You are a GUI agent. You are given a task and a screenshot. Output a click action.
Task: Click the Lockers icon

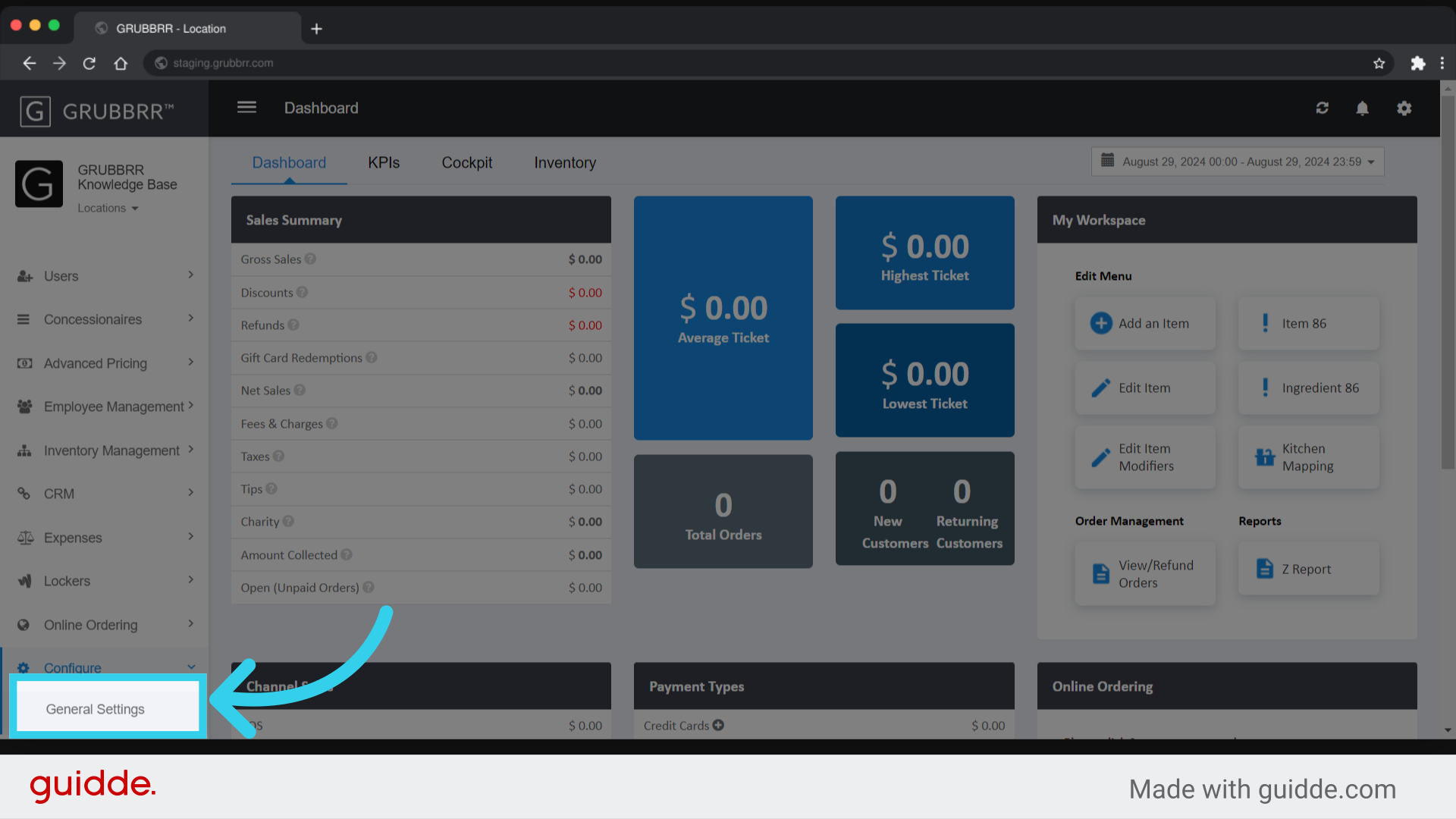coord(24,581)
